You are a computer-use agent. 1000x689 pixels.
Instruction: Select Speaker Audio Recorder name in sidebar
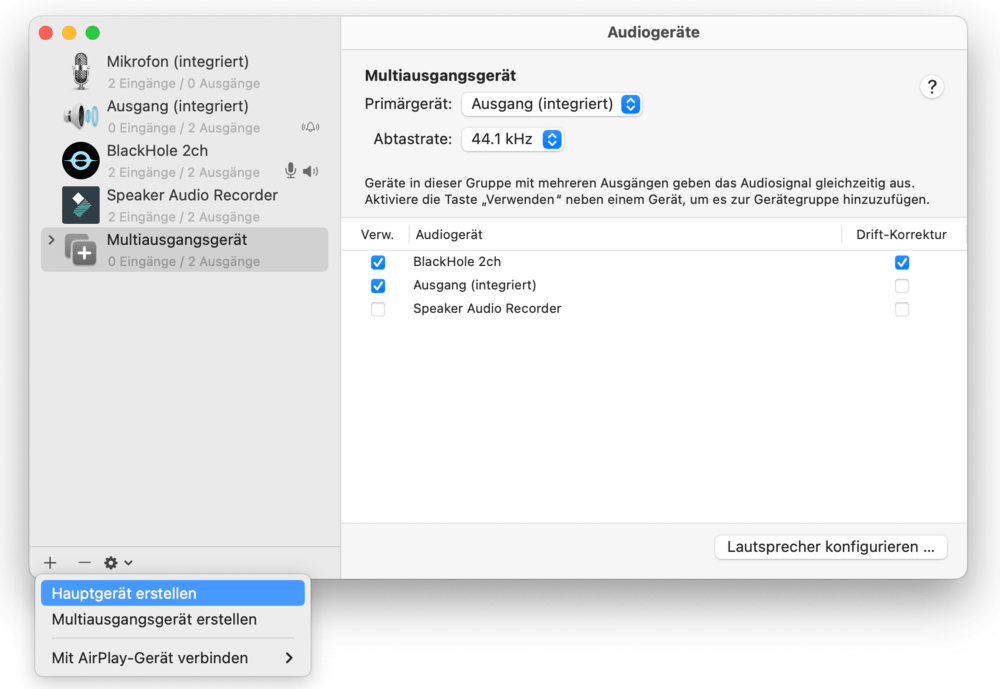pyautogui.click(x=193, y=195)
